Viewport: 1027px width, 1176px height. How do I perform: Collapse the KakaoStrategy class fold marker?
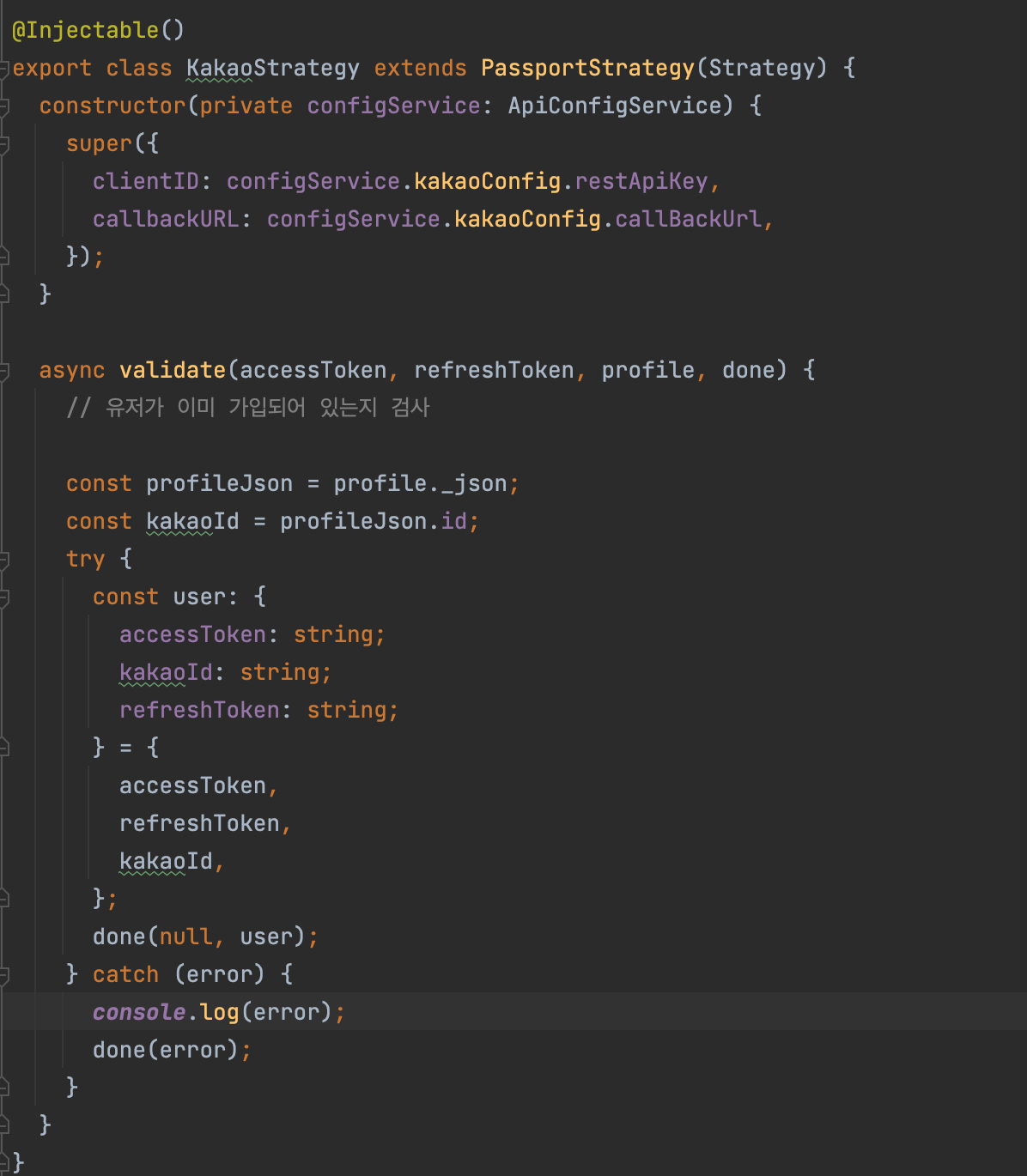coord(3,69)
